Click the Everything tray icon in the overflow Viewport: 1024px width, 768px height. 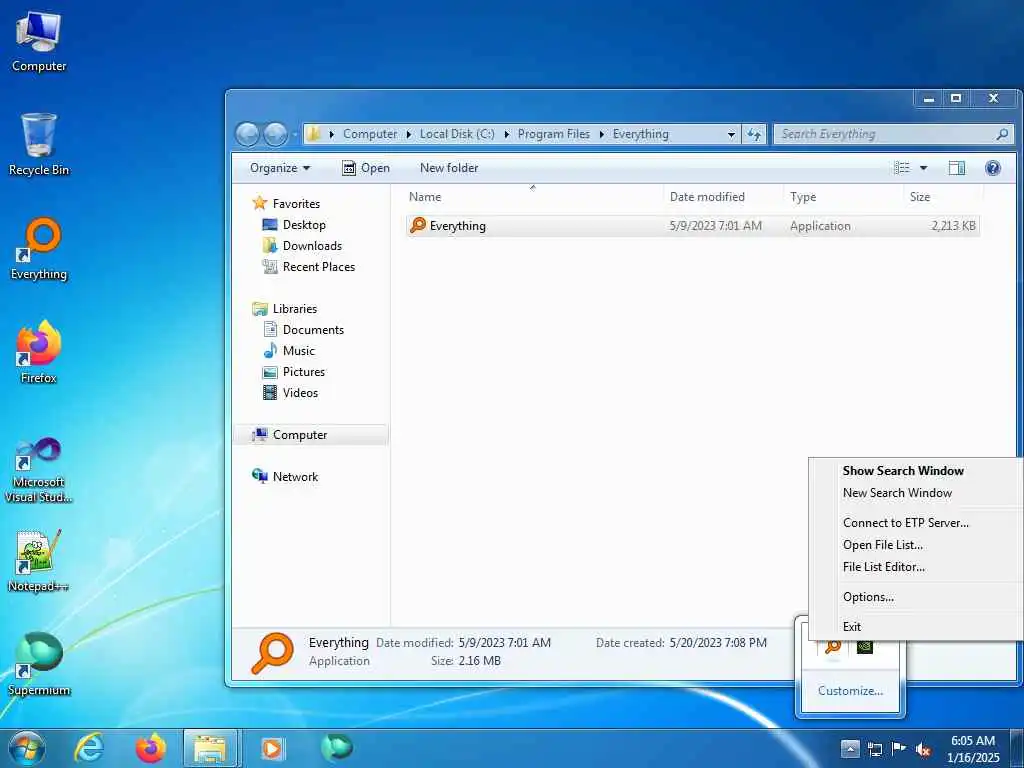(833, 647)
